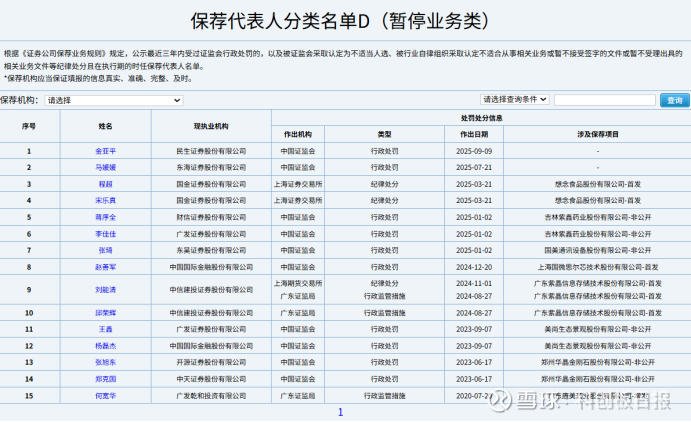
Task: Select 民生证券股份有限公司 cell in row 1
Action: tap(211, 151)
